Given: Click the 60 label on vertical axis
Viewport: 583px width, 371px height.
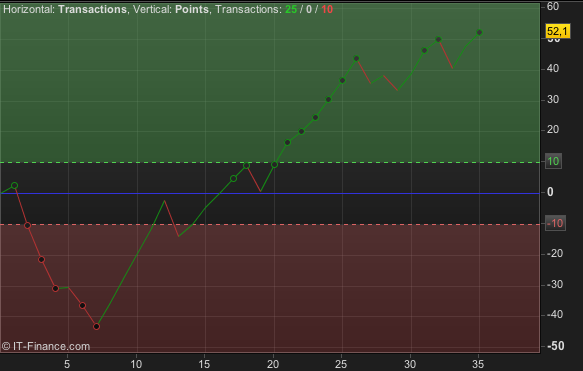Looking at the screenshot, I should 553,6.
